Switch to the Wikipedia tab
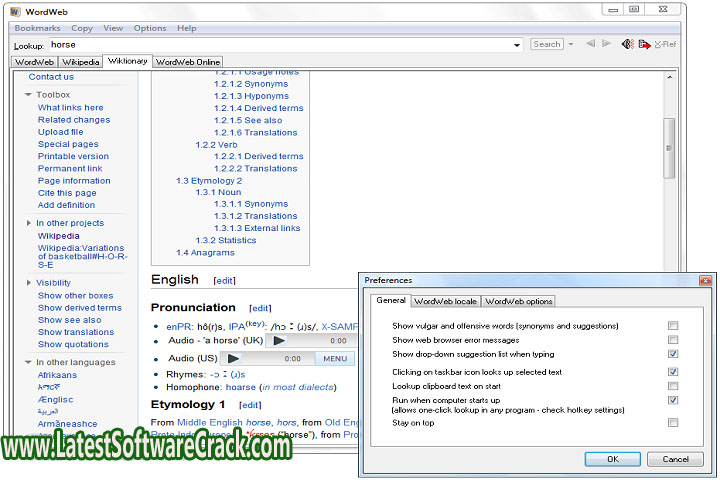This screenshot has width=720, height=480. point(80,62)
